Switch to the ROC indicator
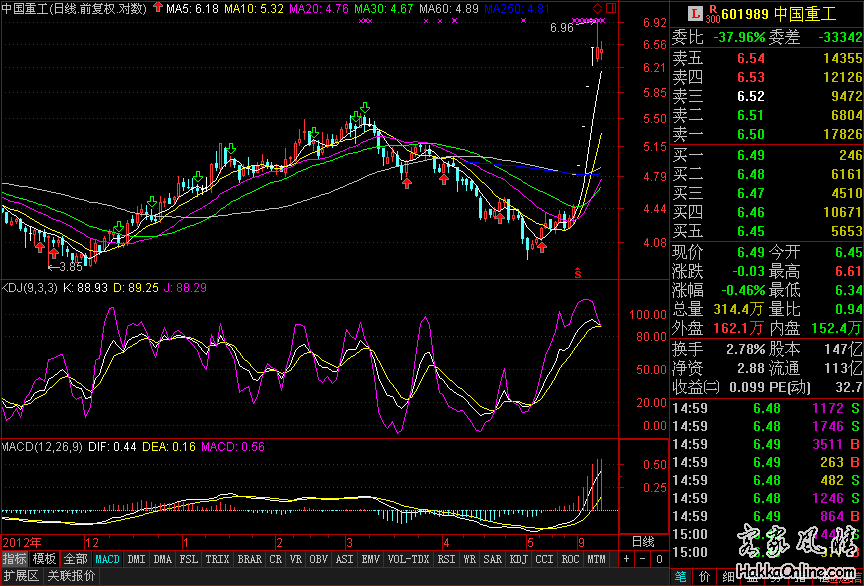This screenshot has width=864, height=586. point(570,559)
